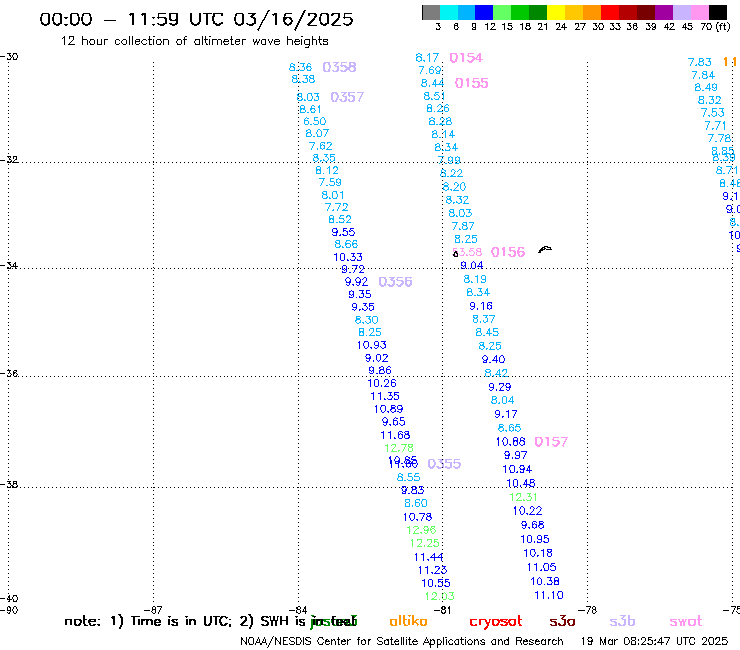Click the pass label 0355
Image resolution: width=740 pixels, height=650 pixels.
444,464
